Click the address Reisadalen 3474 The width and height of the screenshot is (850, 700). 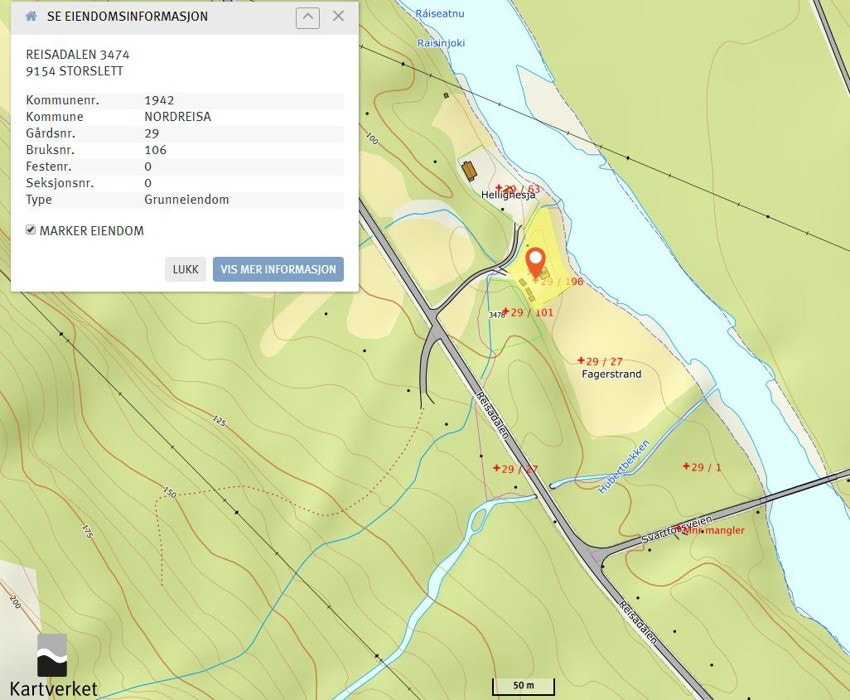(x=78, y=55)
